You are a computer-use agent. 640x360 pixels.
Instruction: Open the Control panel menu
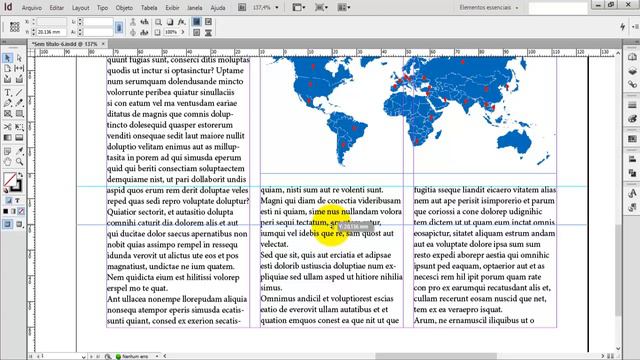point(636,27)
